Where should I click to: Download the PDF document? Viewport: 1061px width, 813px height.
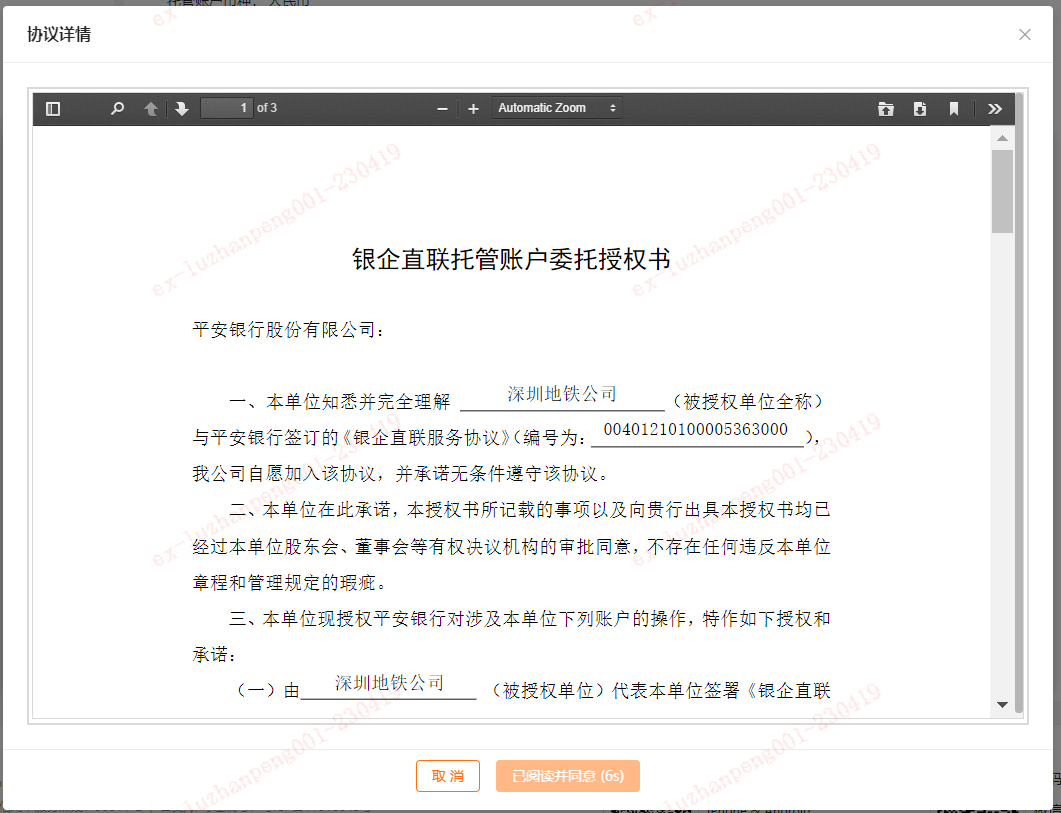(920, 108)
